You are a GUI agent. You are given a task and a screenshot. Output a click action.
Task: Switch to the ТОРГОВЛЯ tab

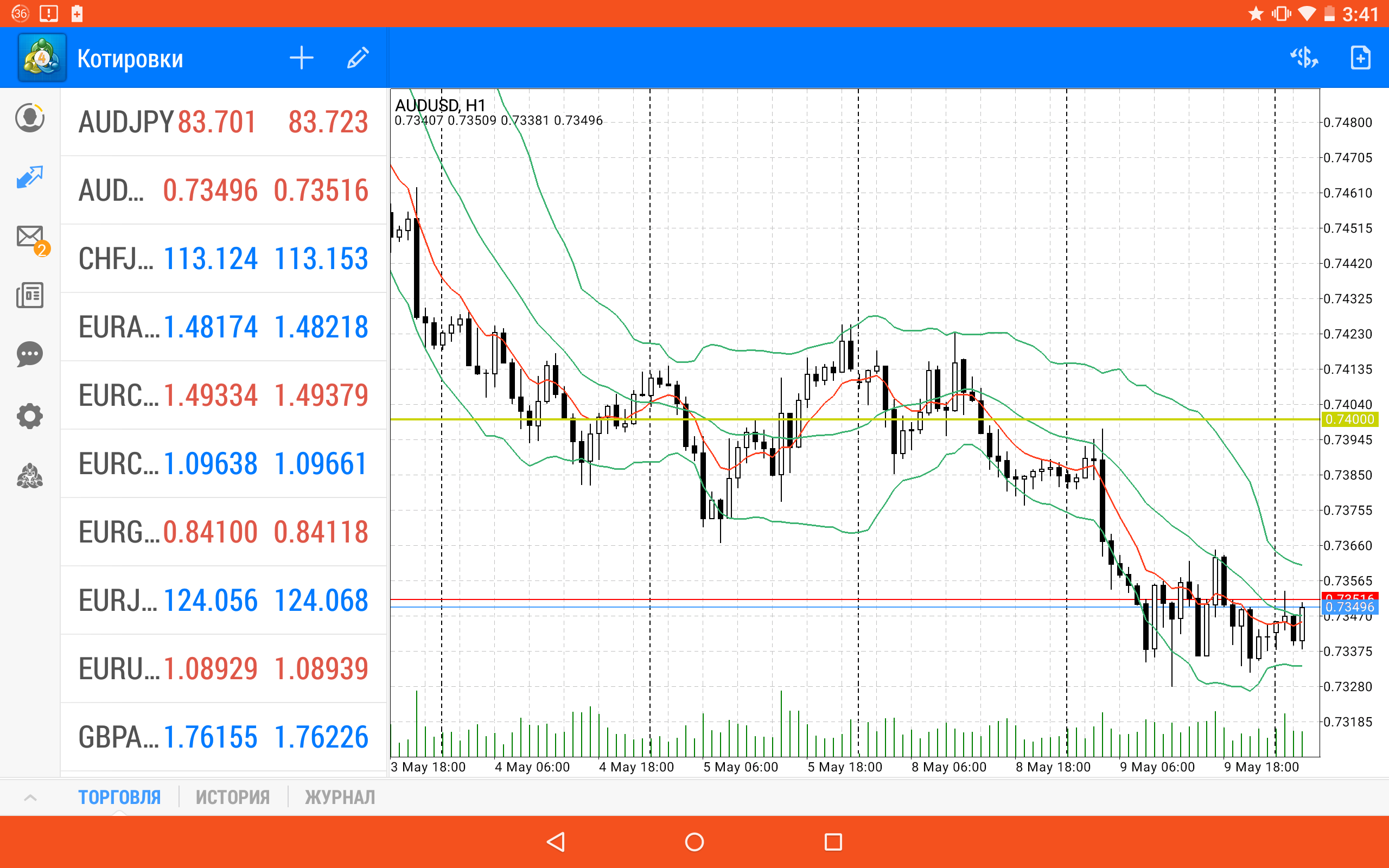[119, 797]
